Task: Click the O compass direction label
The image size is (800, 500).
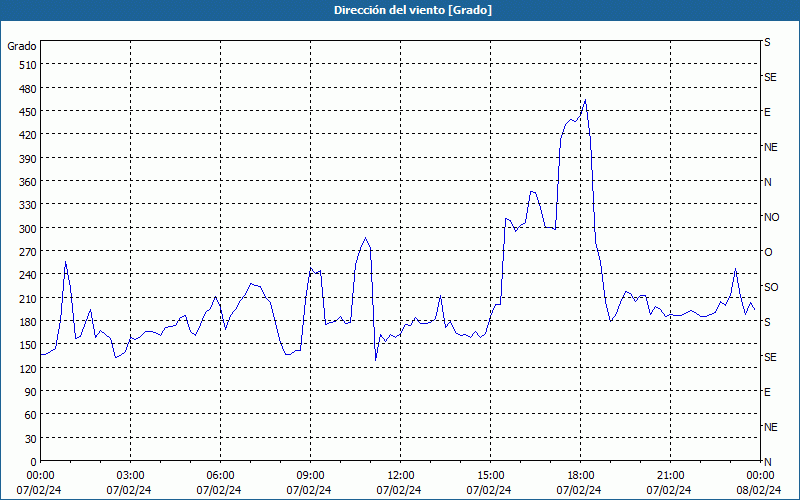Action: click(x=768, y=252)
